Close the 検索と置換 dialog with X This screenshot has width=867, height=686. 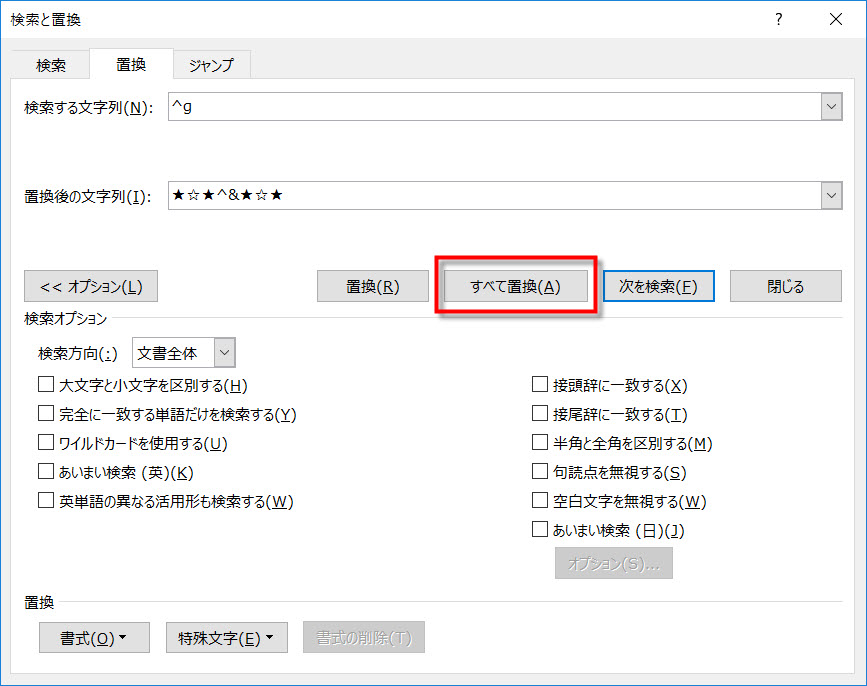pos(835,19)
